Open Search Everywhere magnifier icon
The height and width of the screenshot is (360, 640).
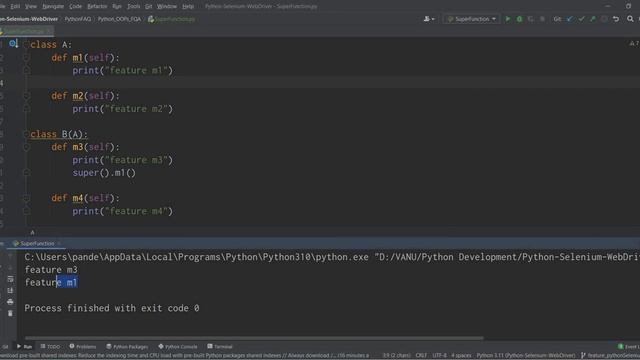pos(630,19)
